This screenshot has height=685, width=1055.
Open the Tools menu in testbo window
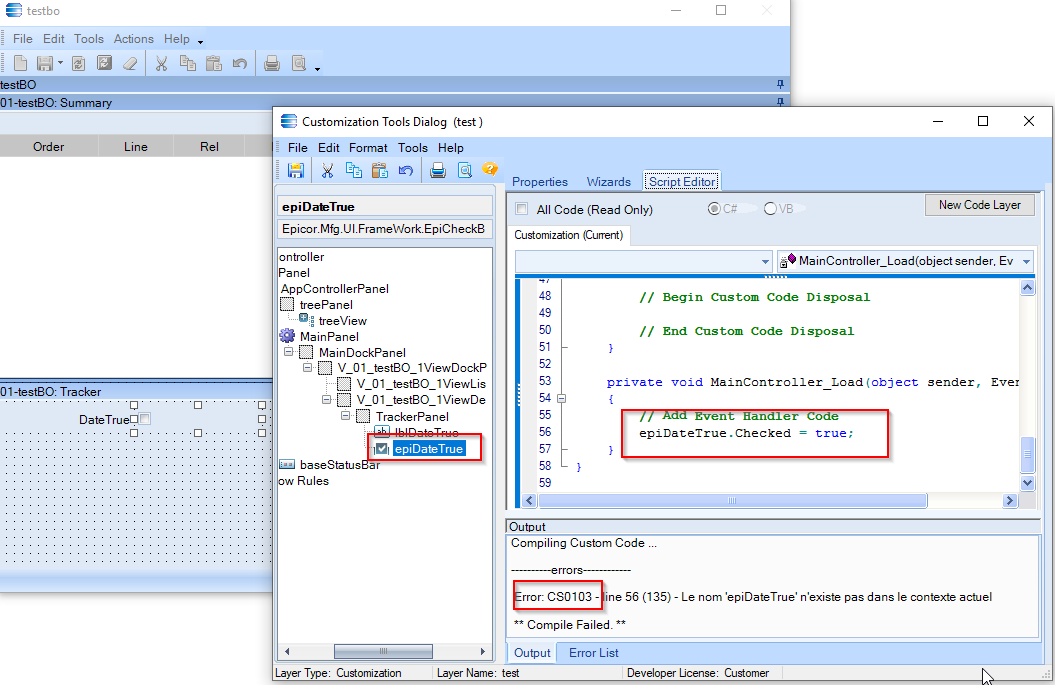89,39
